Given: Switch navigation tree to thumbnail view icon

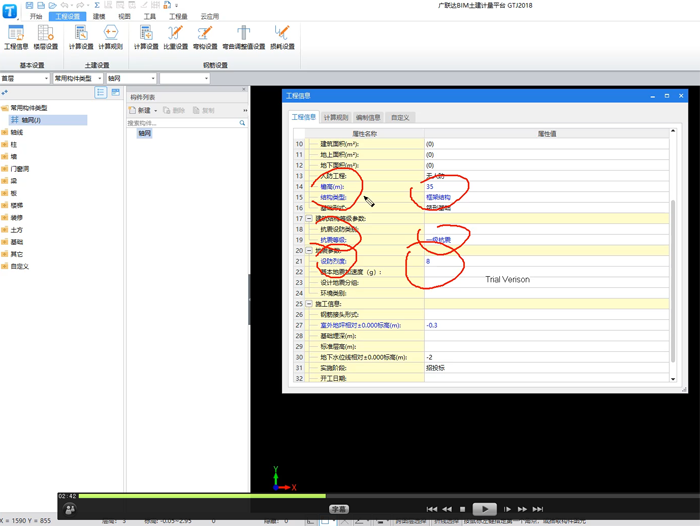Looking at the screenshot, I should (116, 92).
